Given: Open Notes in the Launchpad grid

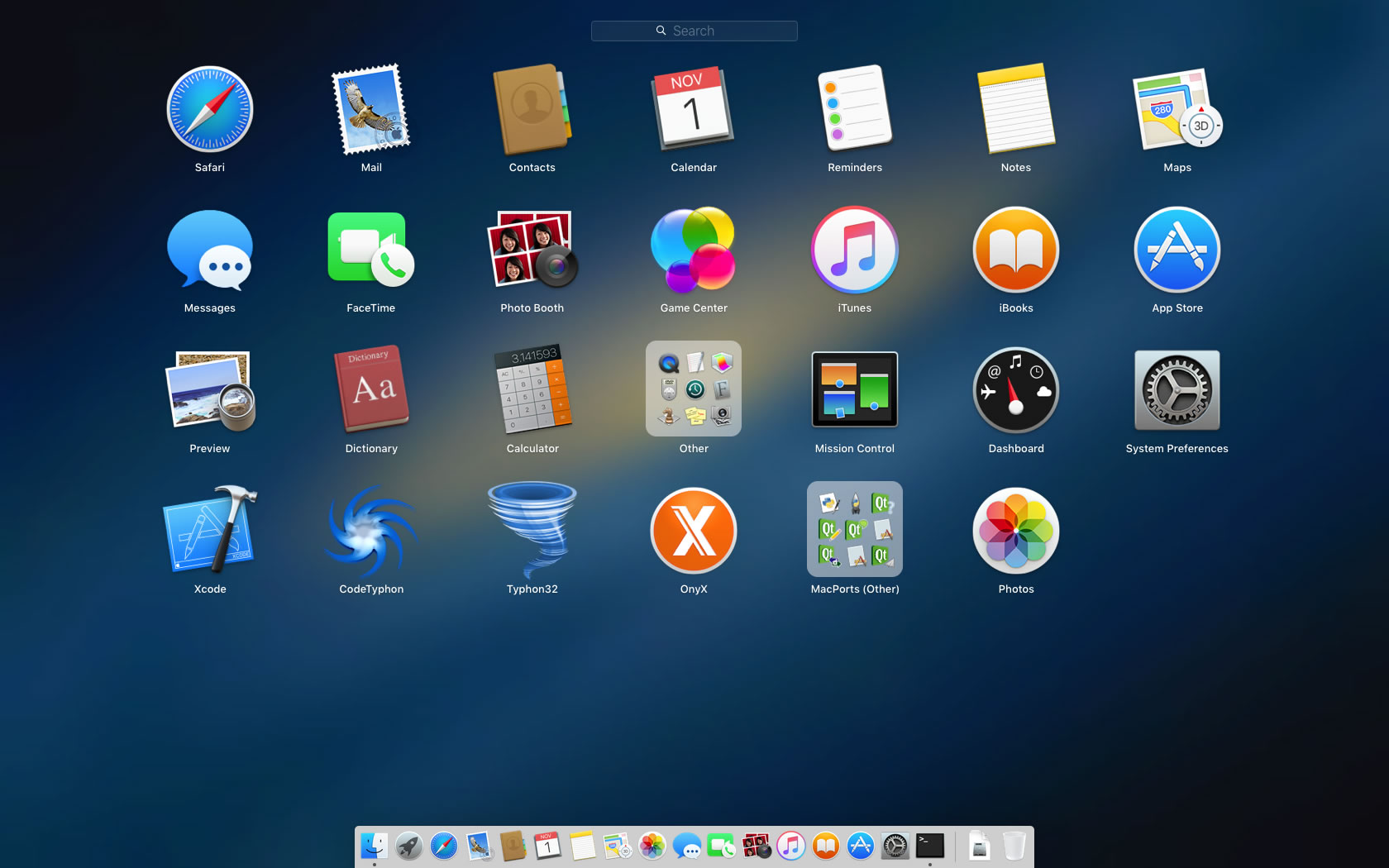Looking at the screenshot, I should tap(1016, 109).
